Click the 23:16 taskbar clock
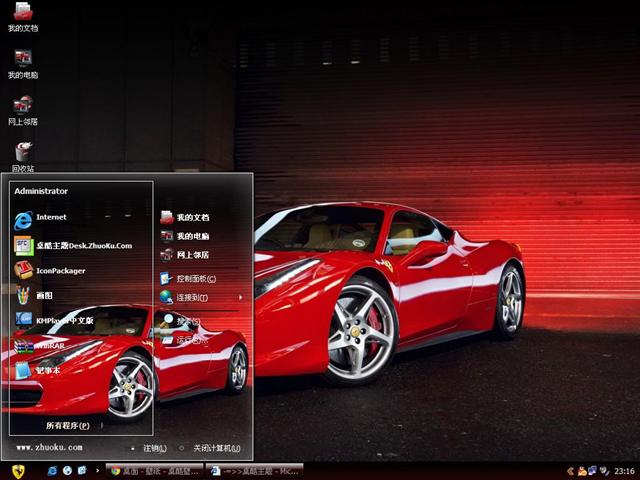 624,471
